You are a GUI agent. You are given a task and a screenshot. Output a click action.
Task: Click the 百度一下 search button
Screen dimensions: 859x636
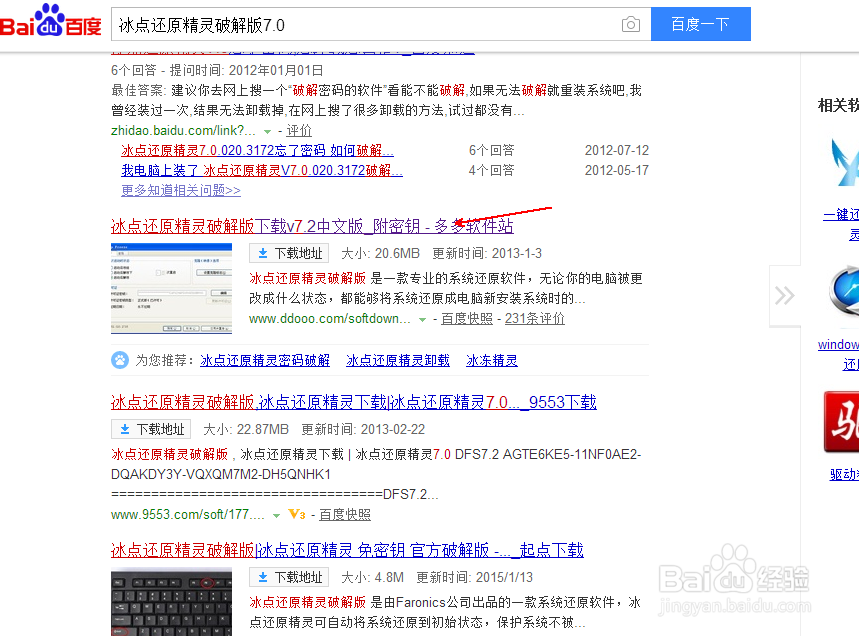[x=701, y=24]
